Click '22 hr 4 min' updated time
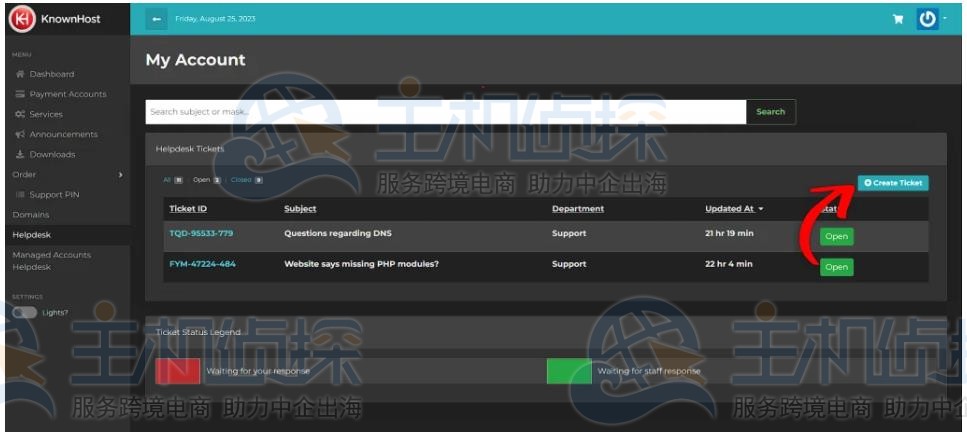 tap(728, 264)
